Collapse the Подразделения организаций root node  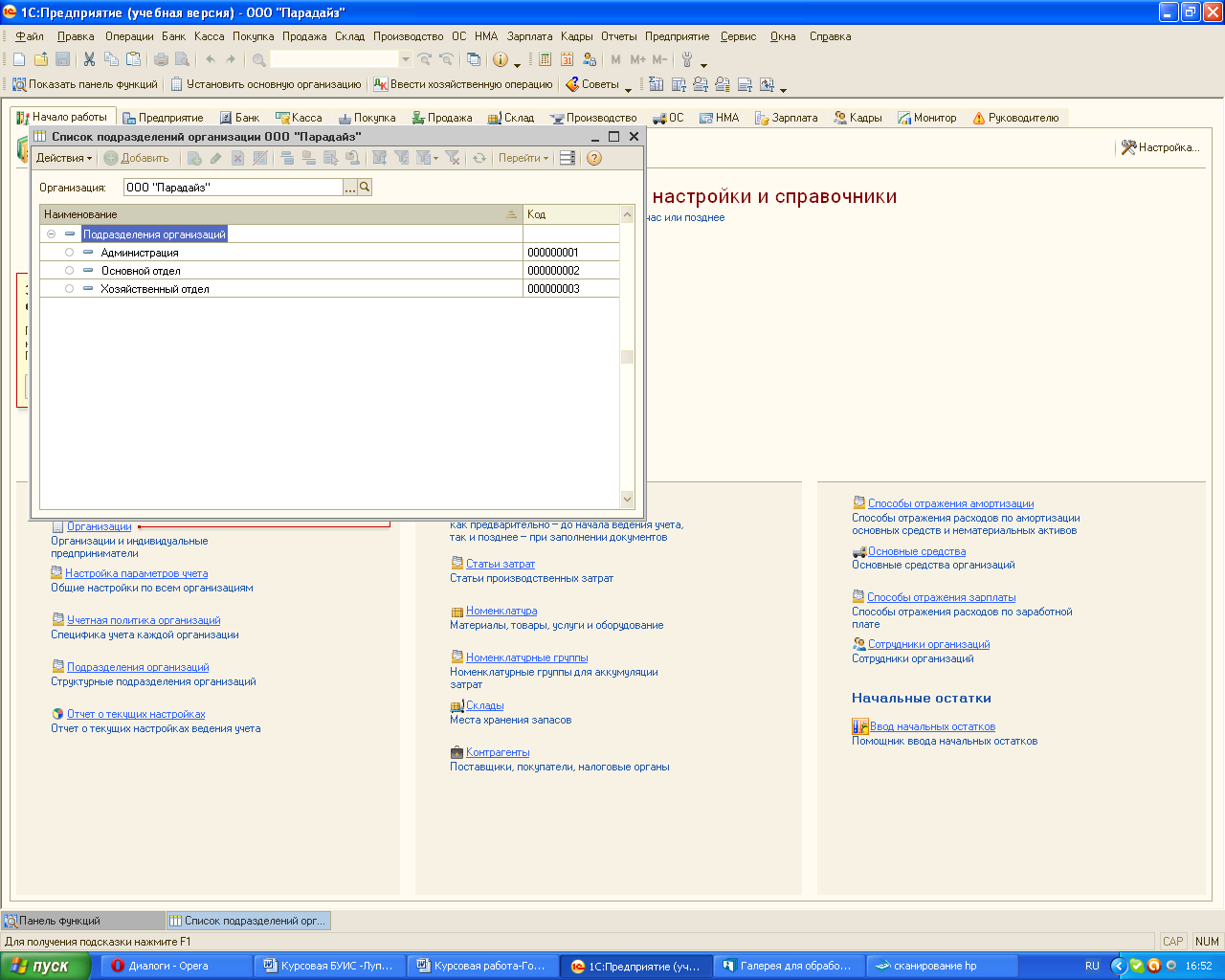[51, 234]
